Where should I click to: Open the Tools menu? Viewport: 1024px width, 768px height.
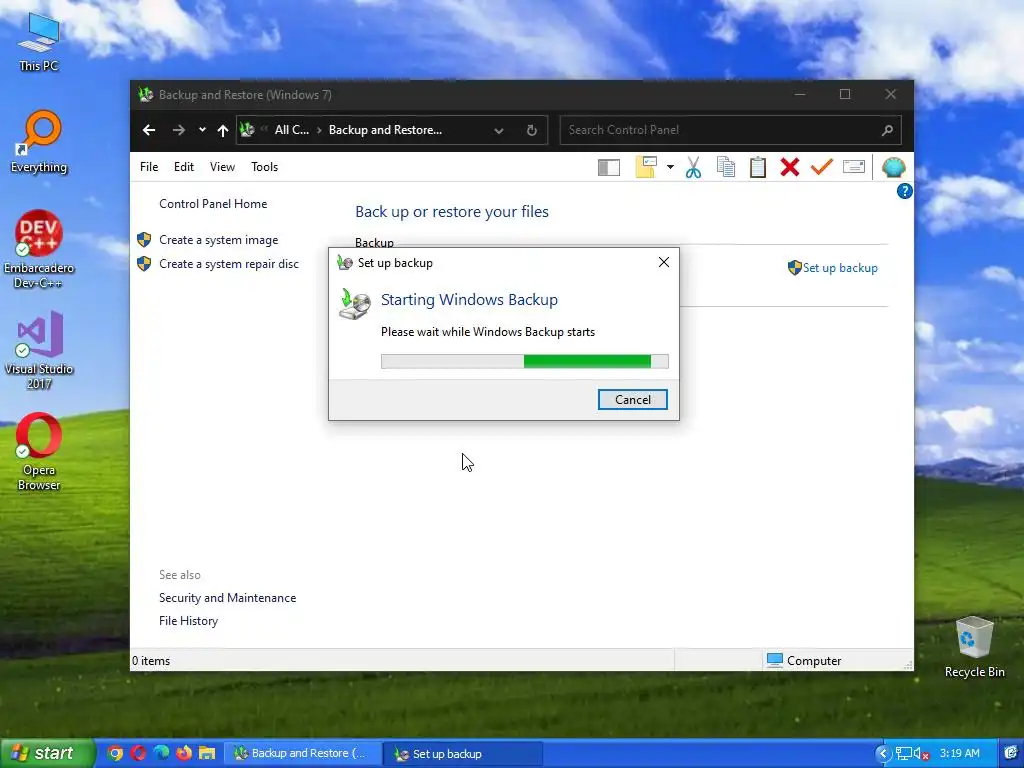coord(264,167)
